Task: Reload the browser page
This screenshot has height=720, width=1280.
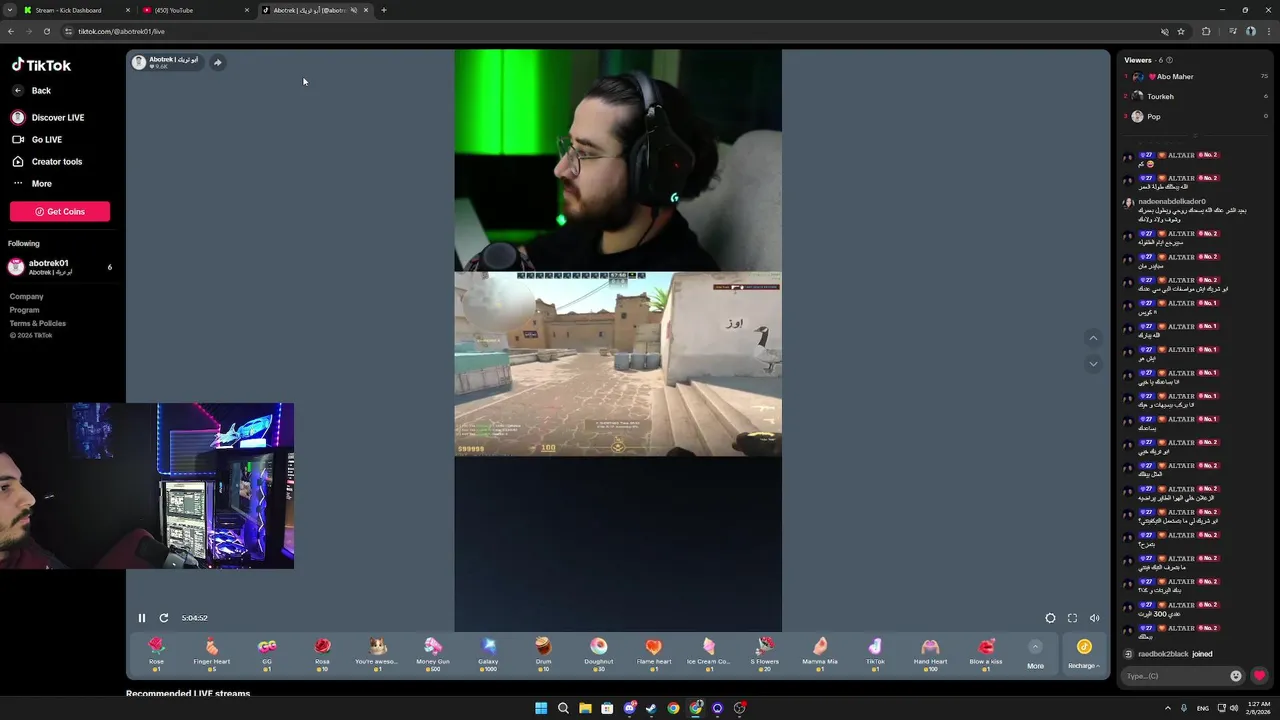Action: [46, 31]
